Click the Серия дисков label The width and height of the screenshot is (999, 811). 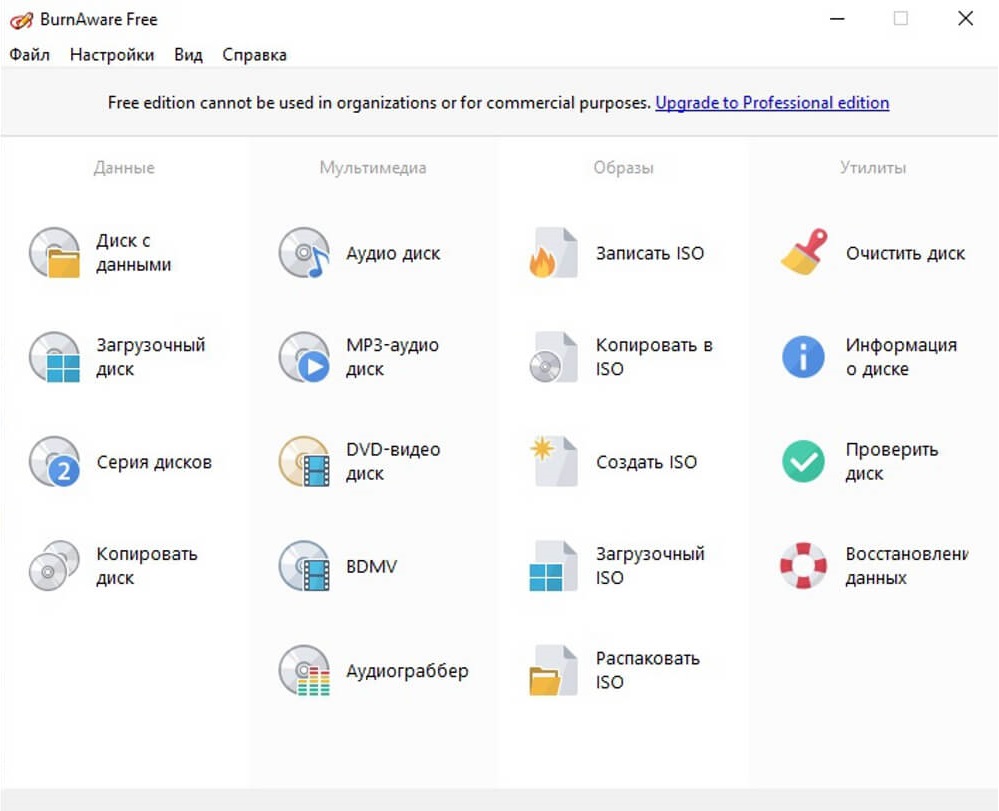pos(154,462)
